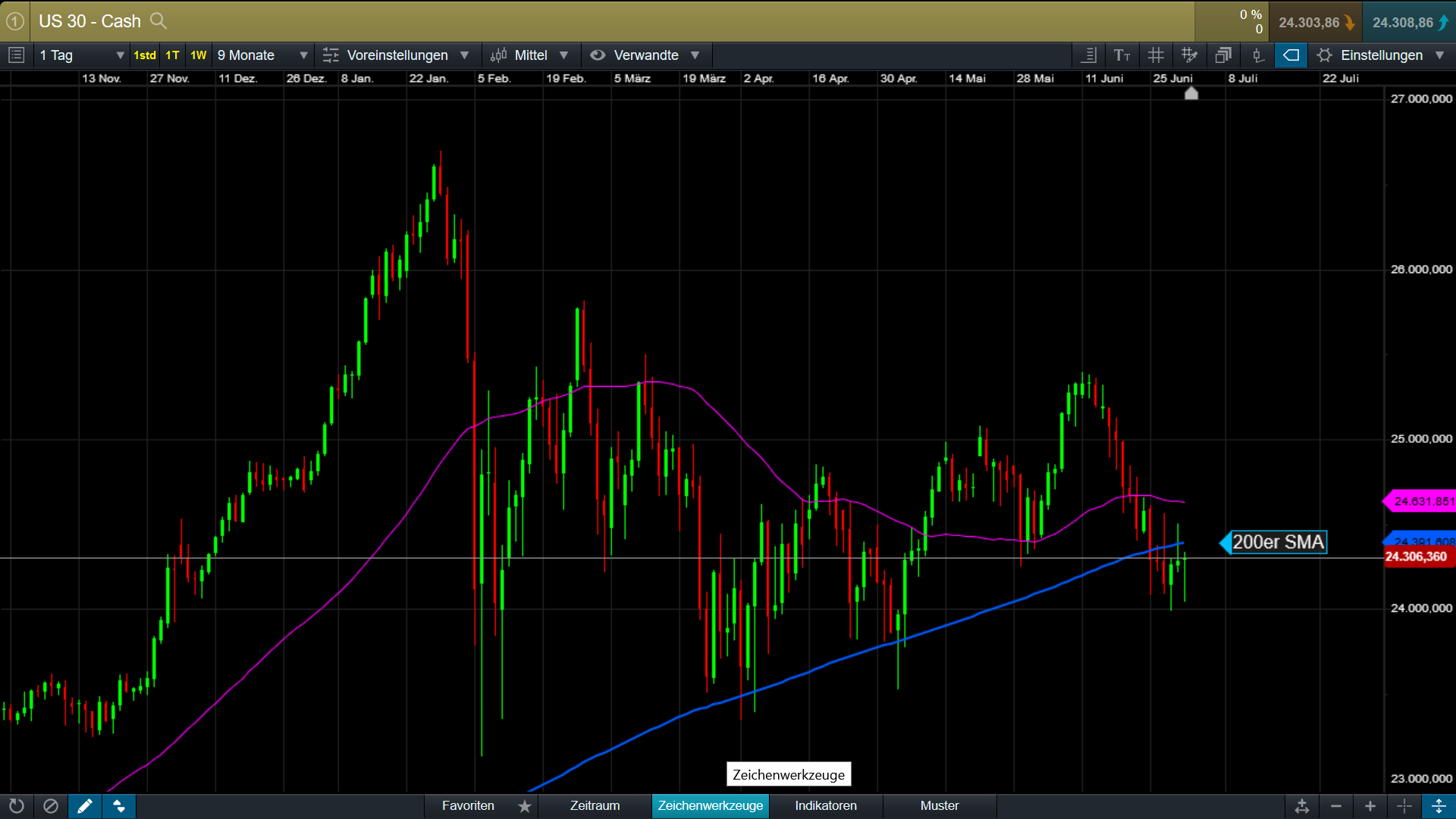The image size is (1456, 819).
Task: Click the refresh arrow icon
Action: click(x=17, y=806)
